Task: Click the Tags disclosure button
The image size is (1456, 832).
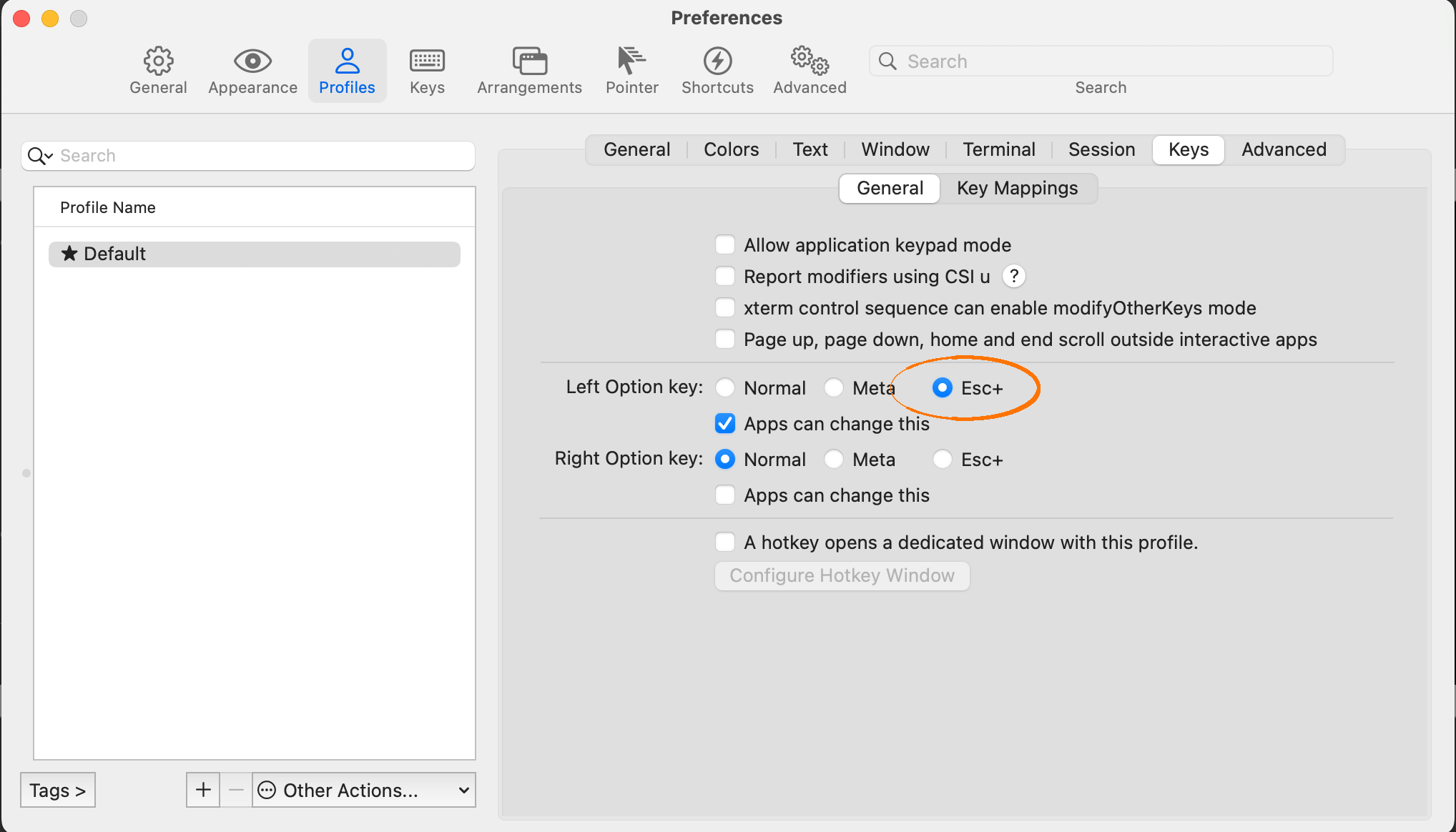Action: tap(57, 790)
